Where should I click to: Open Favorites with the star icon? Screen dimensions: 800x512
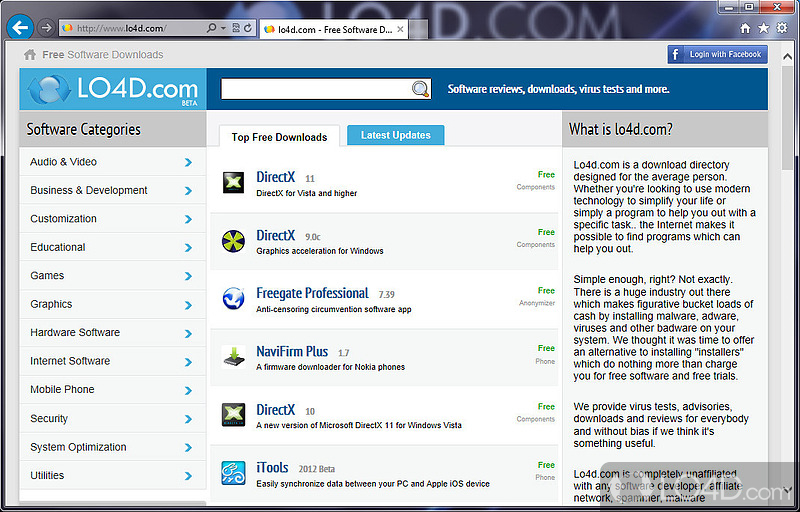tap(763, 28)
